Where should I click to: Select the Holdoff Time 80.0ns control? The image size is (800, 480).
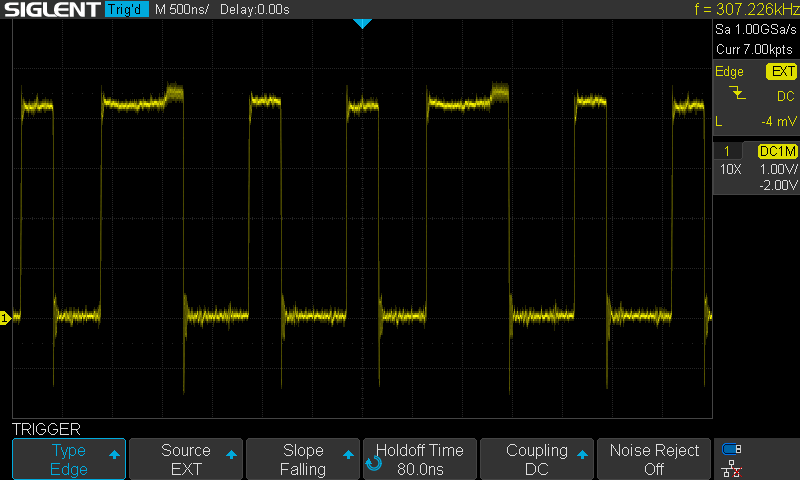point(419,459)
